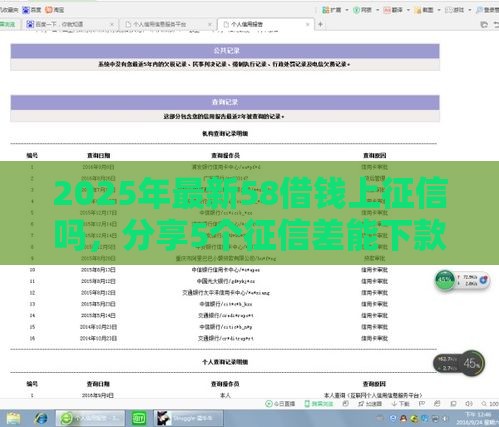Switch to the Snagit taskbar window button

click(188, 418)
